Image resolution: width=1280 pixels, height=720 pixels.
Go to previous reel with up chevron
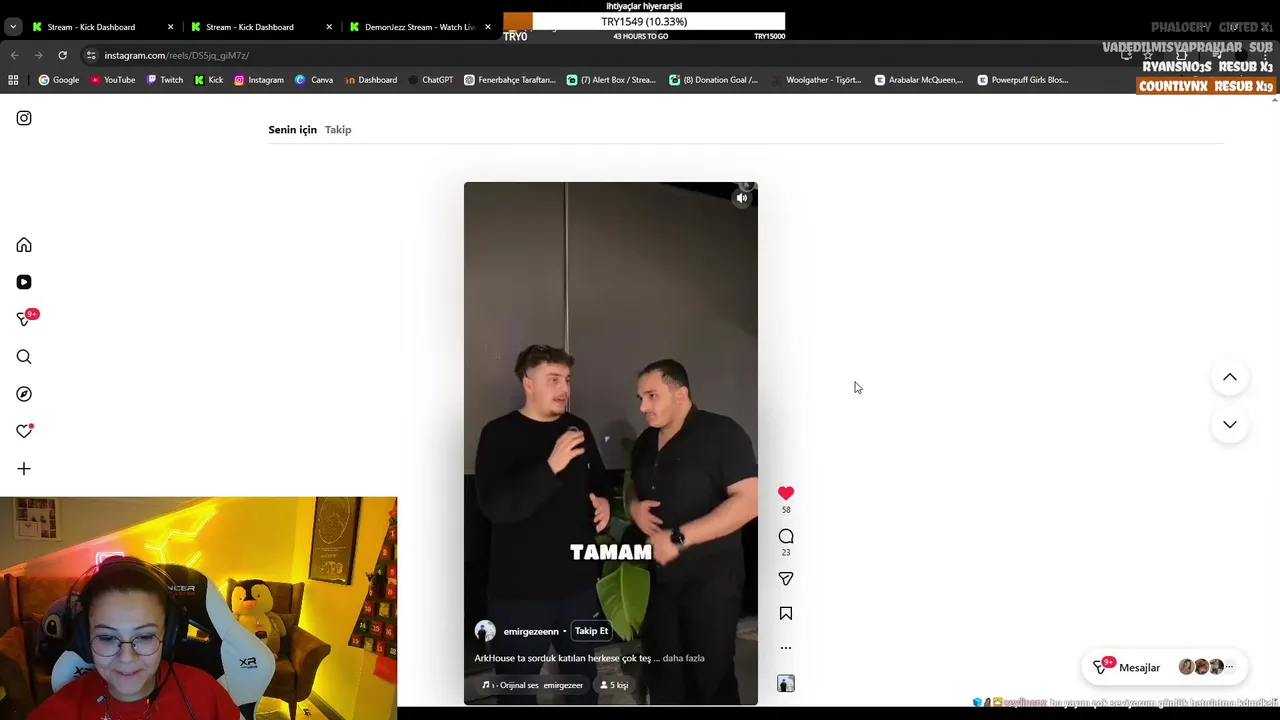point(1230,377)
